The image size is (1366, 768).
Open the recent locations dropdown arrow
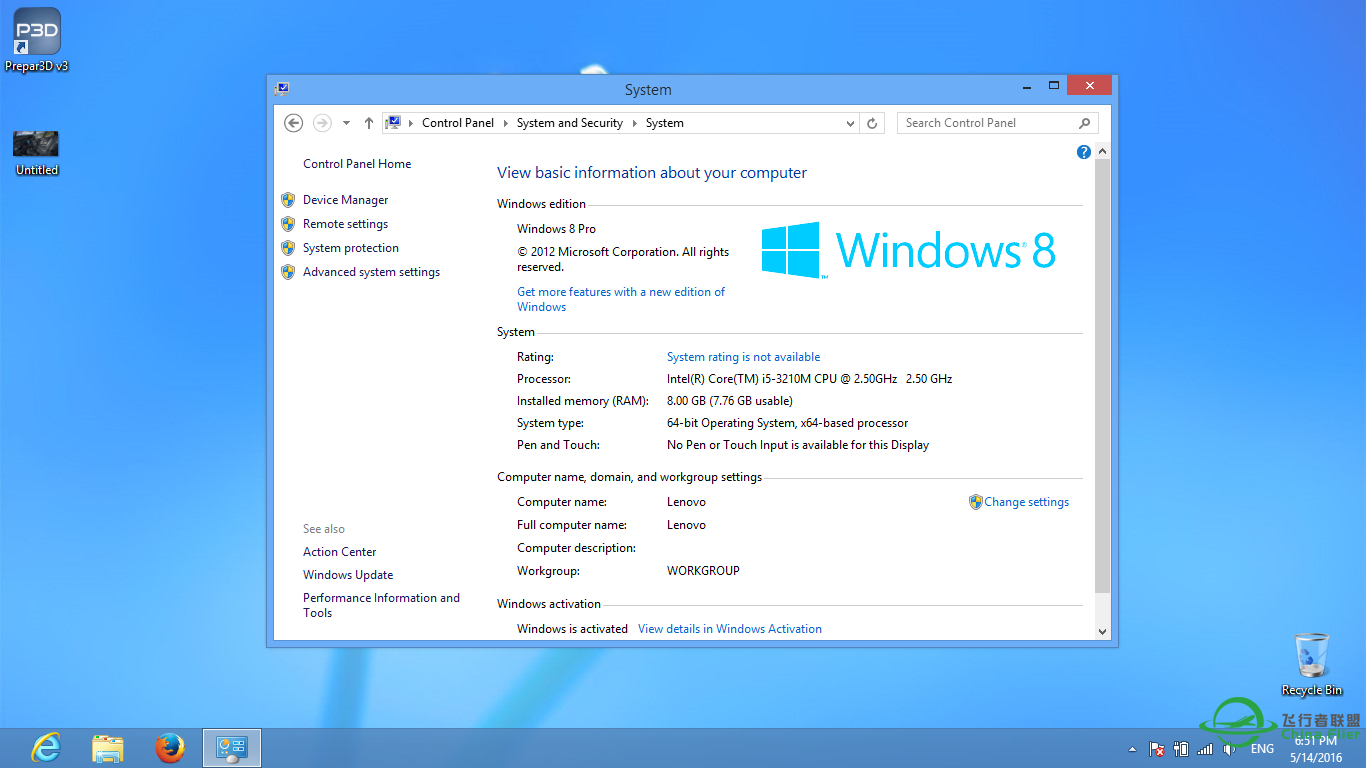(346, 123)
